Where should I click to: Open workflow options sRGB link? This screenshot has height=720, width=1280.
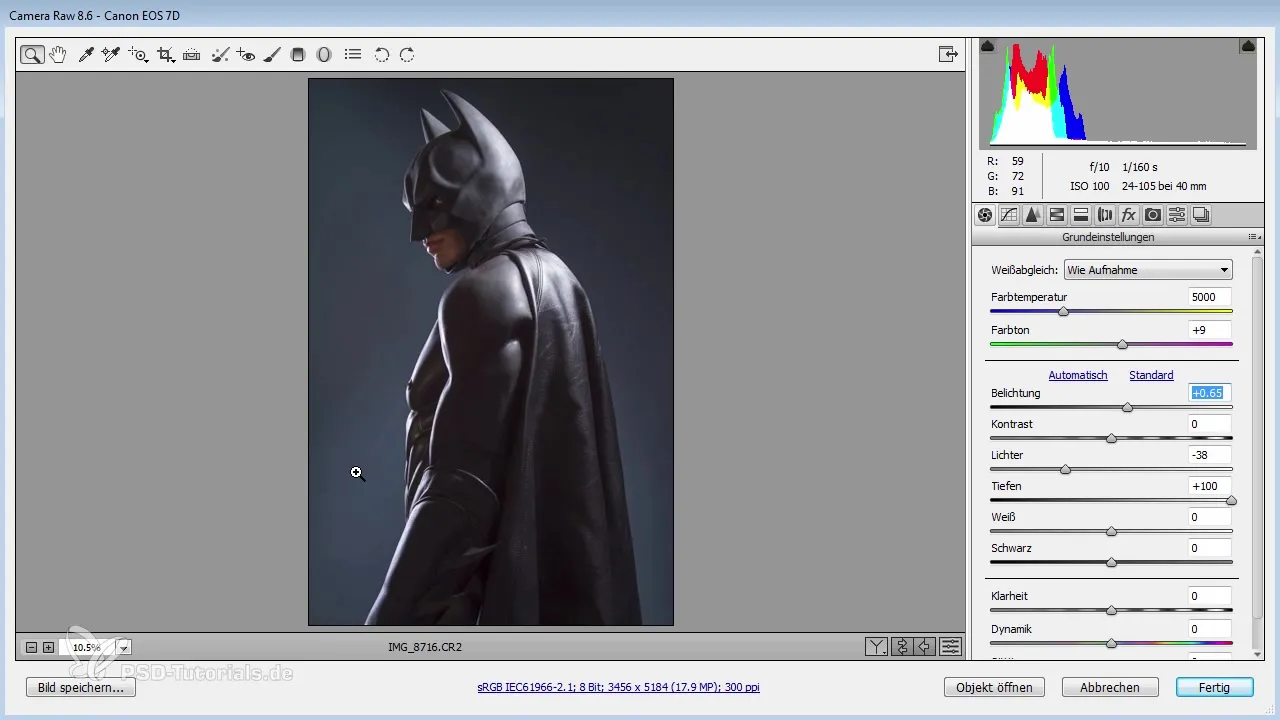click(x=619, y=688)
